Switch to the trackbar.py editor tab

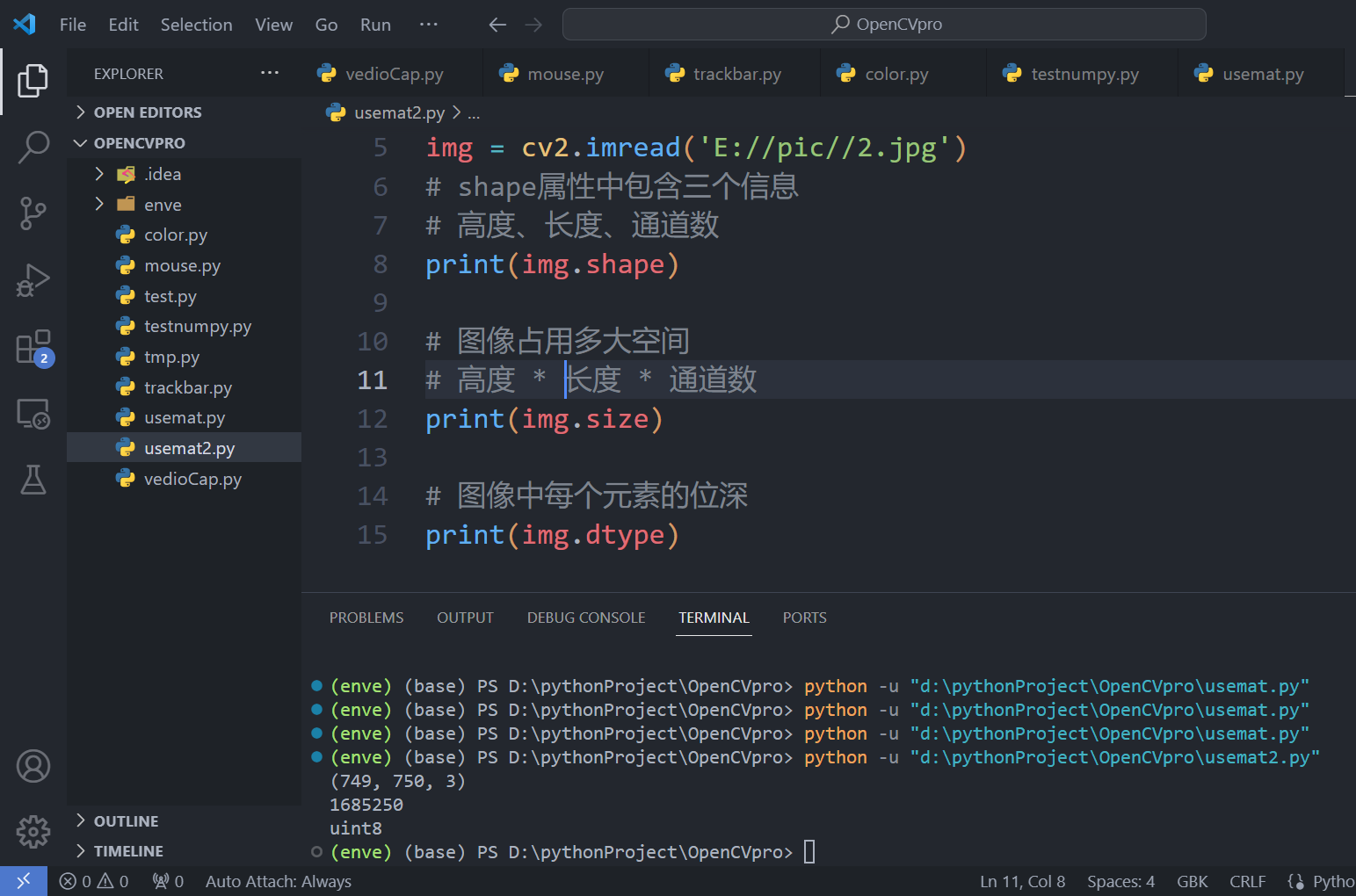[x=735, y=74]
